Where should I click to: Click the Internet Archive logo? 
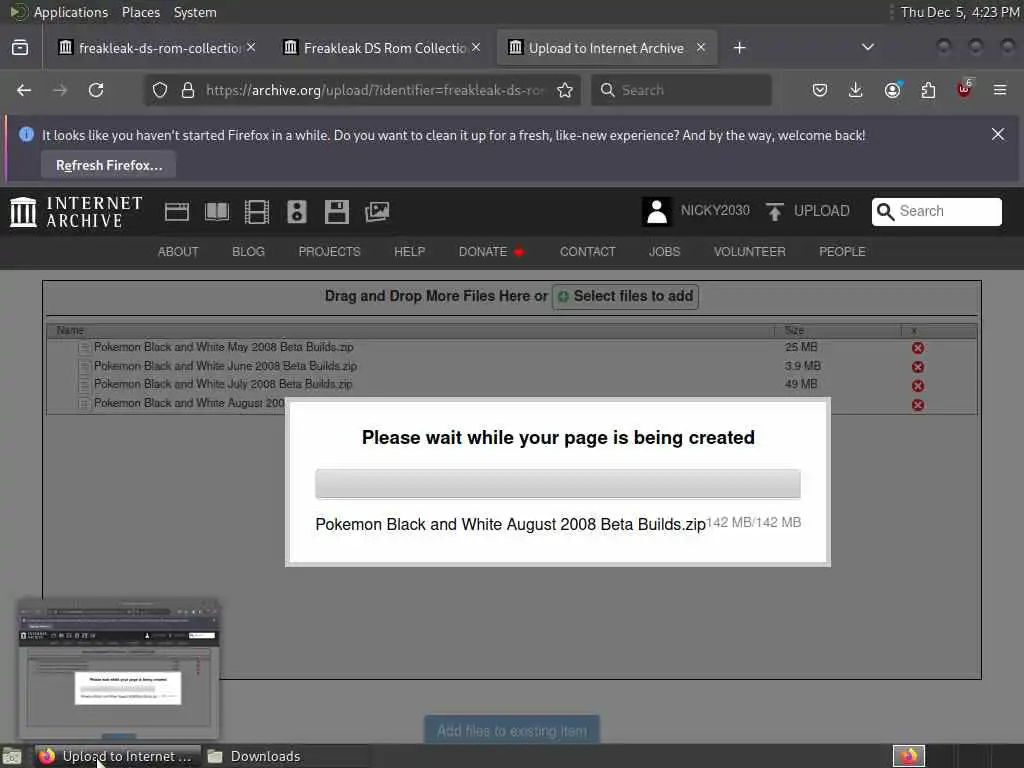tap(76, 212)
